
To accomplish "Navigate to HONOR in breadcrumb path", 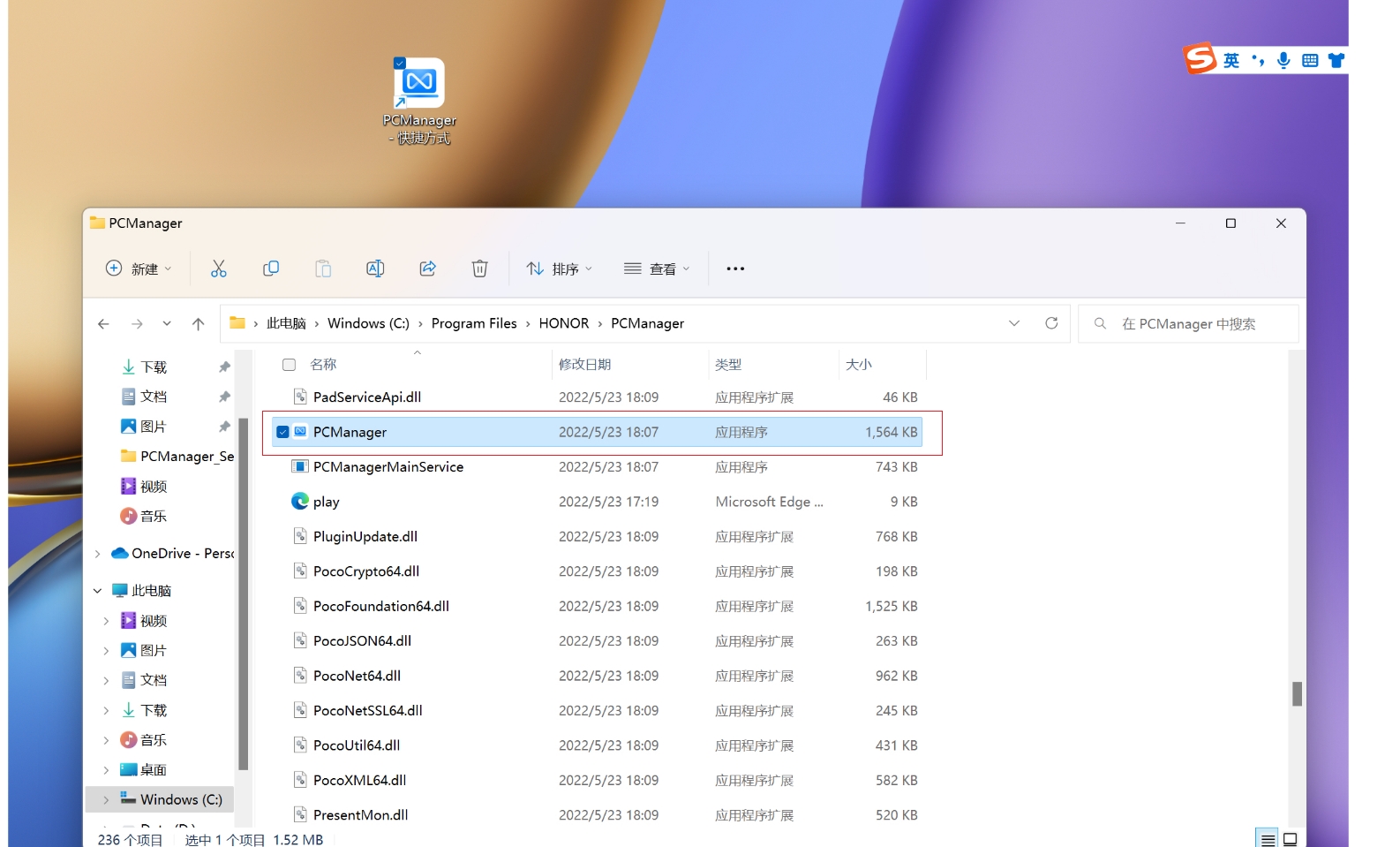I will pyautogui.click(x=563, y=323).
